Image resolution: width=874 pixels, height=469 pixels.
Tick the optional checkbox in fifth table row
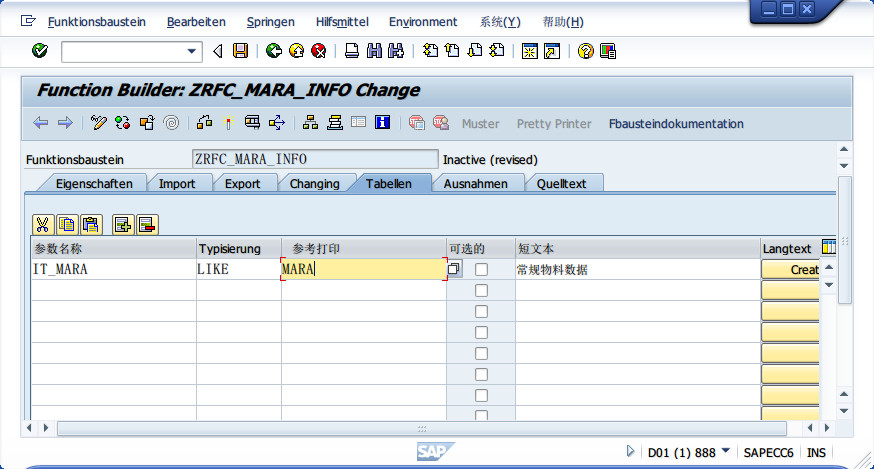tap(481, 354)
